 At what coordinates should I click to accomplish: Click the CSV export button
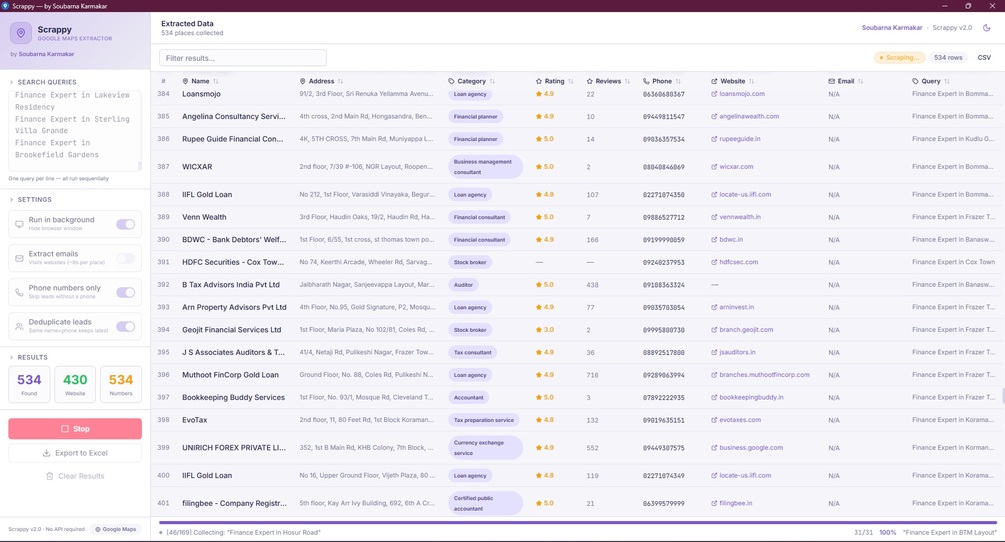[984, 58]
